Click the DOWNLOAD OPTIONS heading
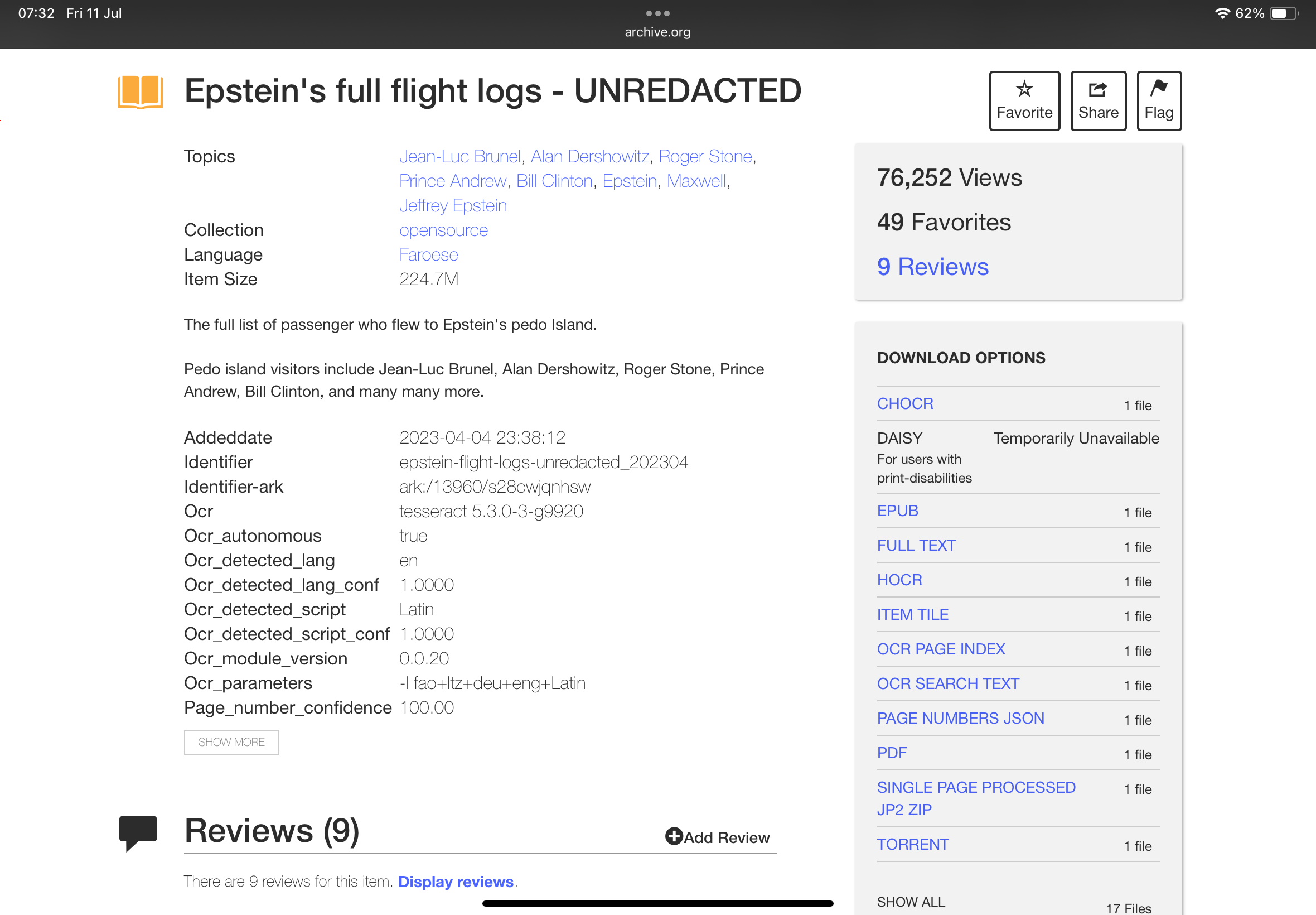 [961, 358]
